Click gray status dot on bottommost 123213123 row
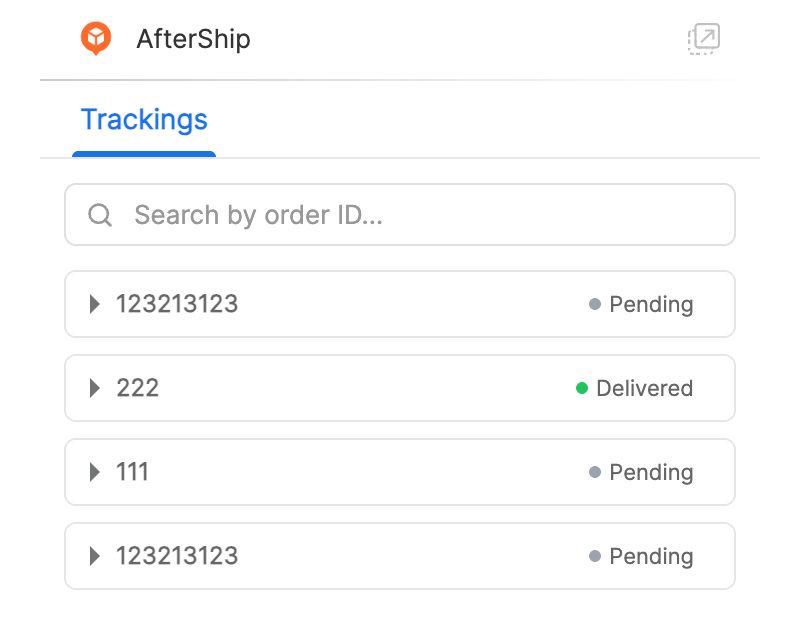Image resolution: width=800 pixels, height=618 pixels. (595, 556)
